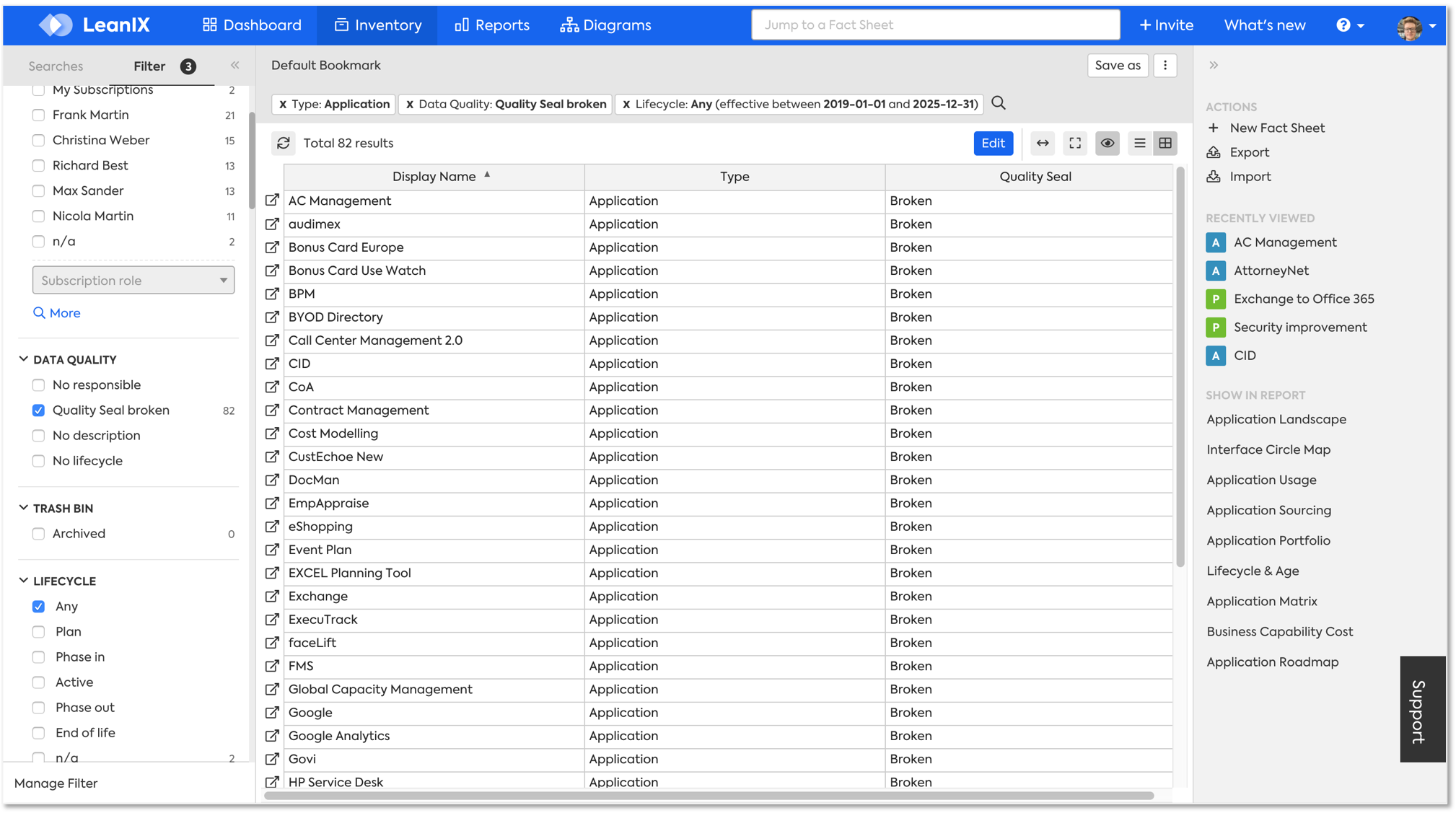Click the fit column width arrows icon
Image resolution: width=1456 pixels, height=813 pixels.
click(1043, 143)
